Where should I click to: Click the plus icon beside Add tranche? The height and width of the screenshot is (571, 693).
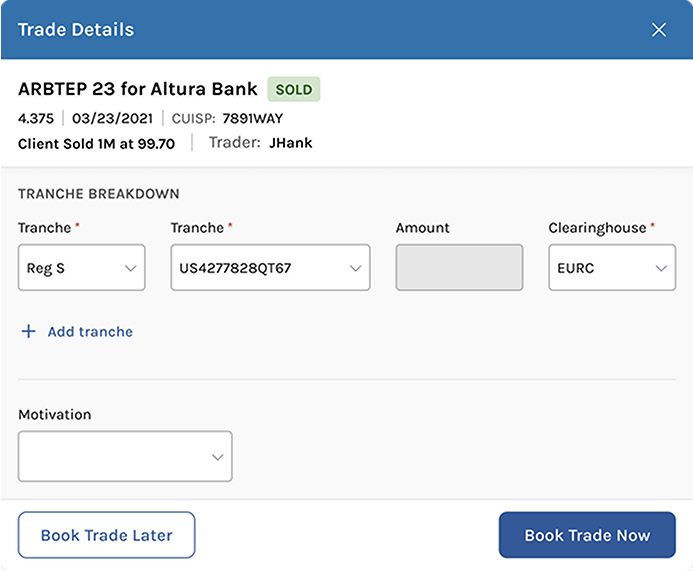[x=28, y=331]
